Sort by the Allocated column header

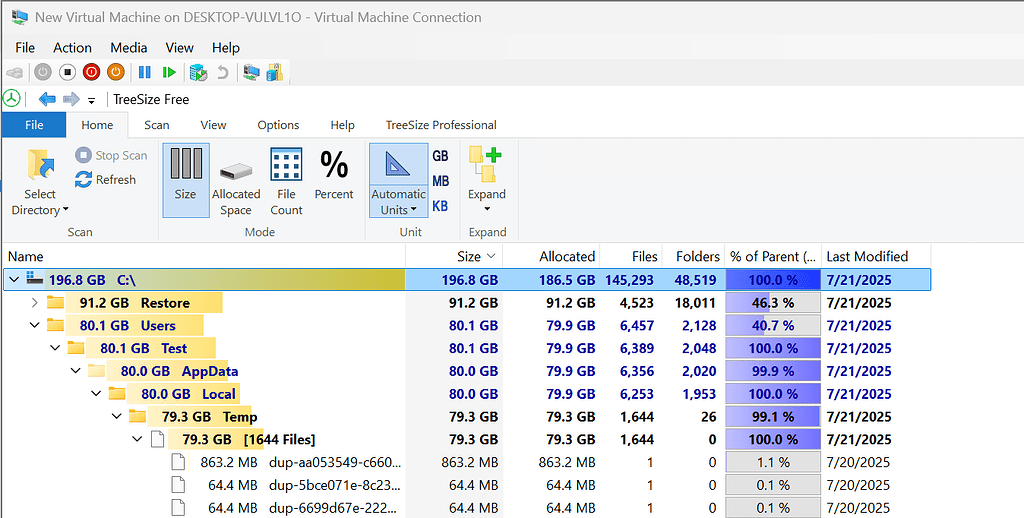[x=567, y=256]
